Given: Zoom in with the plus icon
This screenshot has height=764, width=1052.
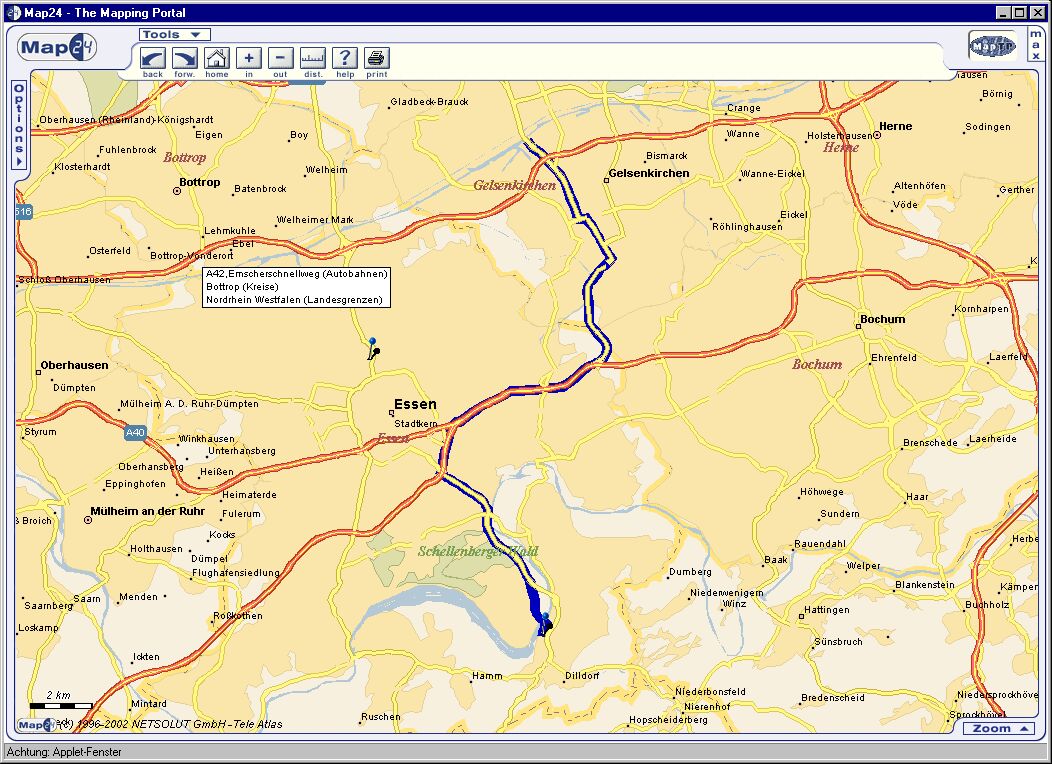Looking at the screenshot, I should [249, 58].
